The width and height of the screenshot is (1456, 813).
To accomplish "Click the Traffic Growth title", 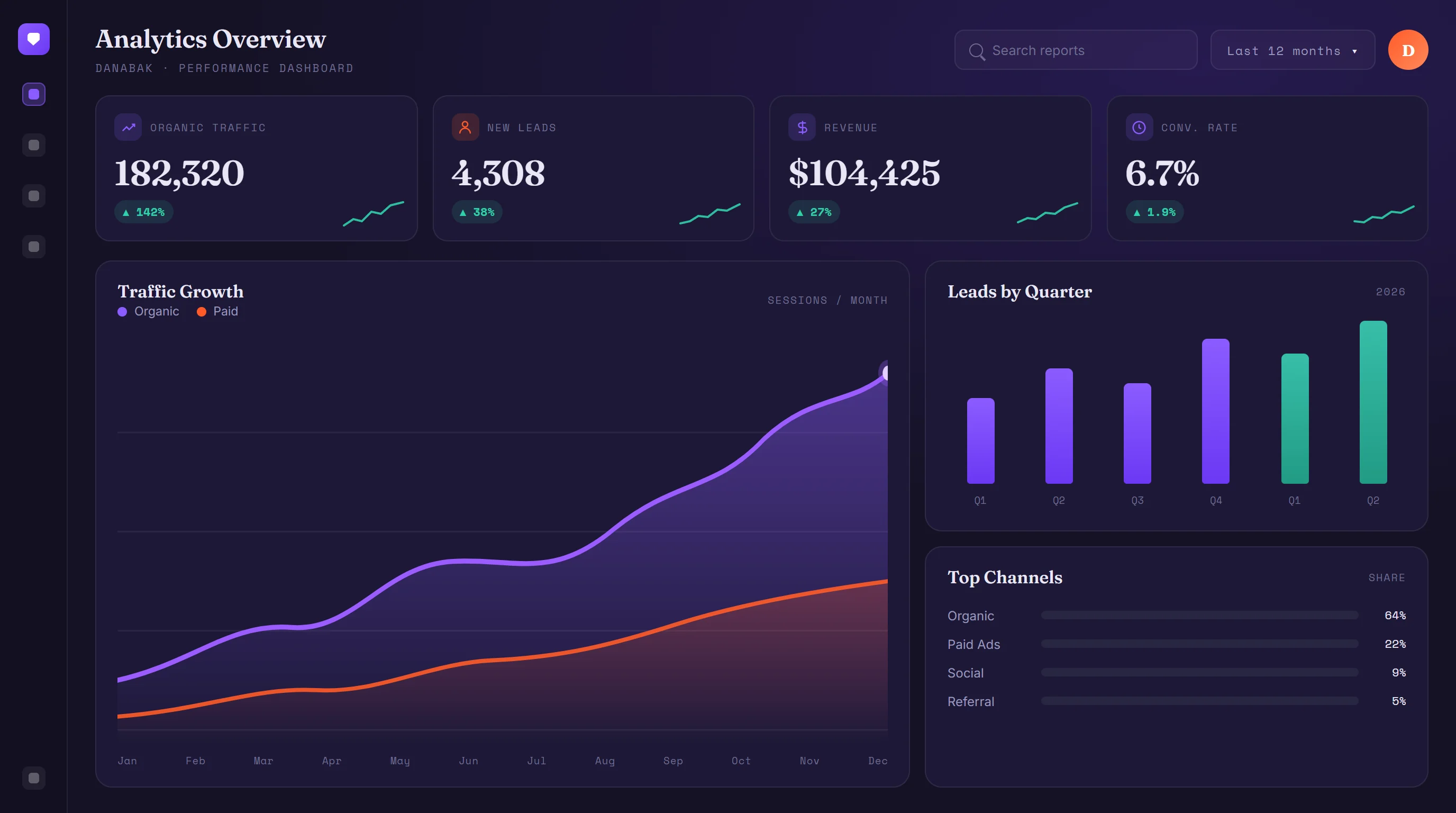I will point(180,292).
